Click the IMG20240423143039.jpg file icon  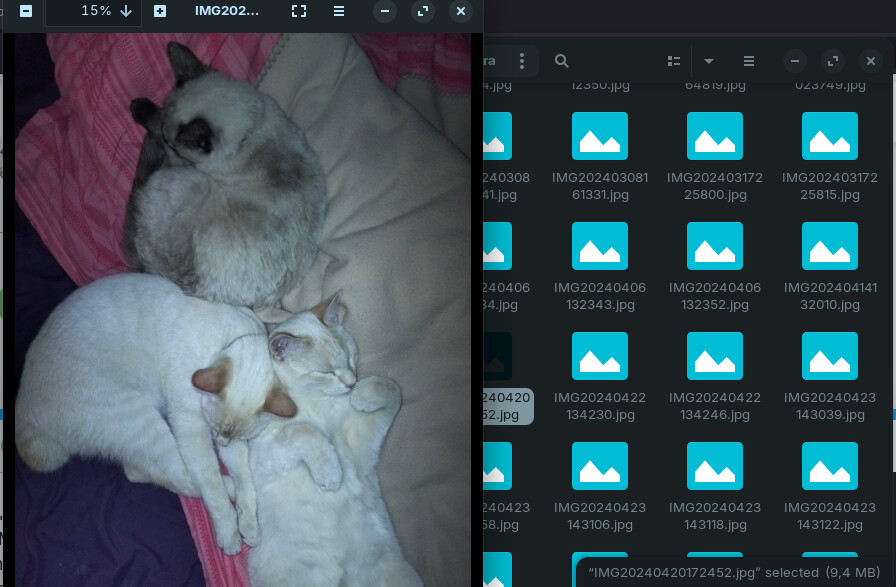(x=830, y=356)
